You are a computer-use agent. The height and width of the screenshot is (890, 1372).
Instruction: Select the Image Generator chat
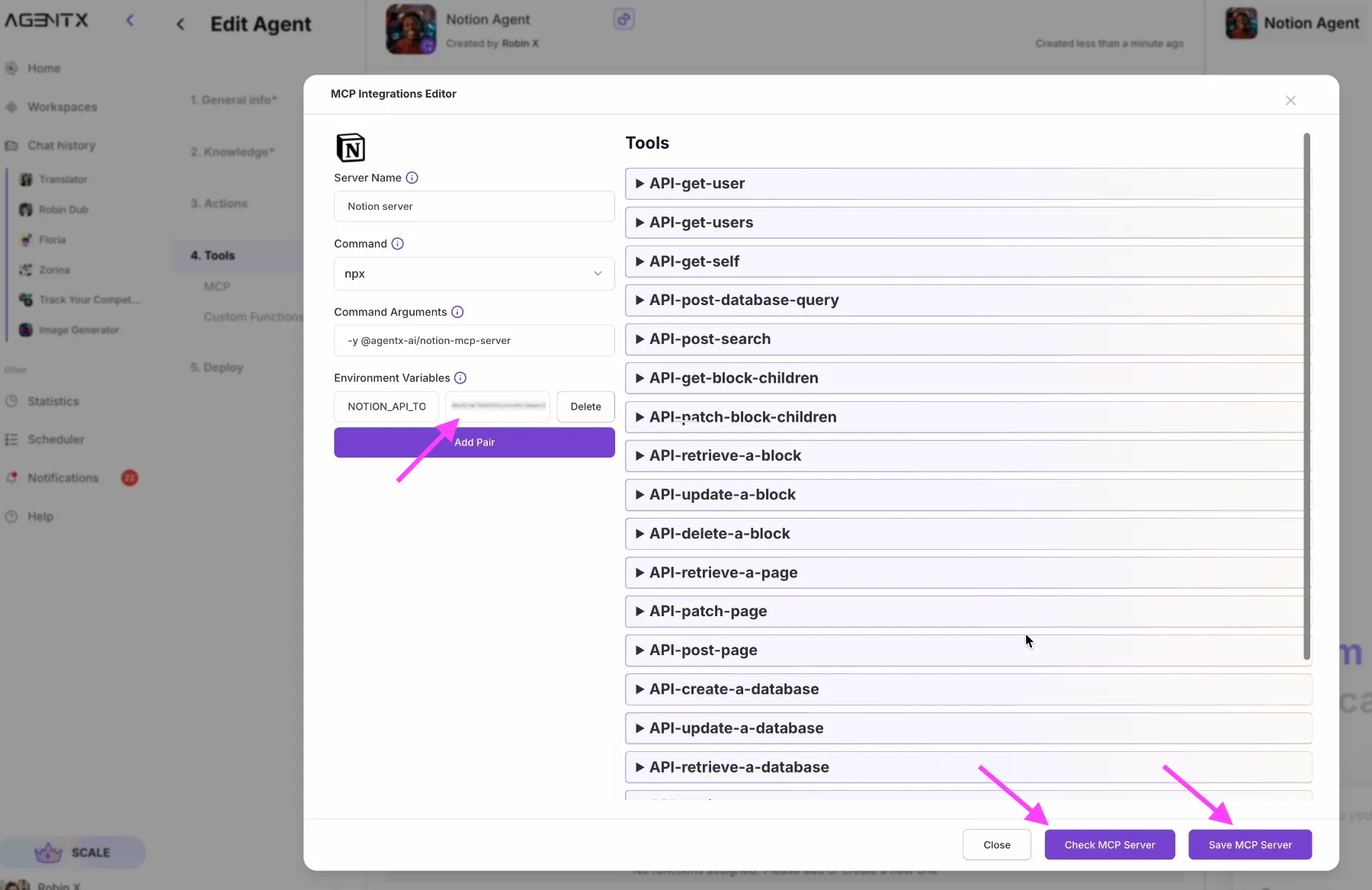pyautogui.click(x=79, y=330)
